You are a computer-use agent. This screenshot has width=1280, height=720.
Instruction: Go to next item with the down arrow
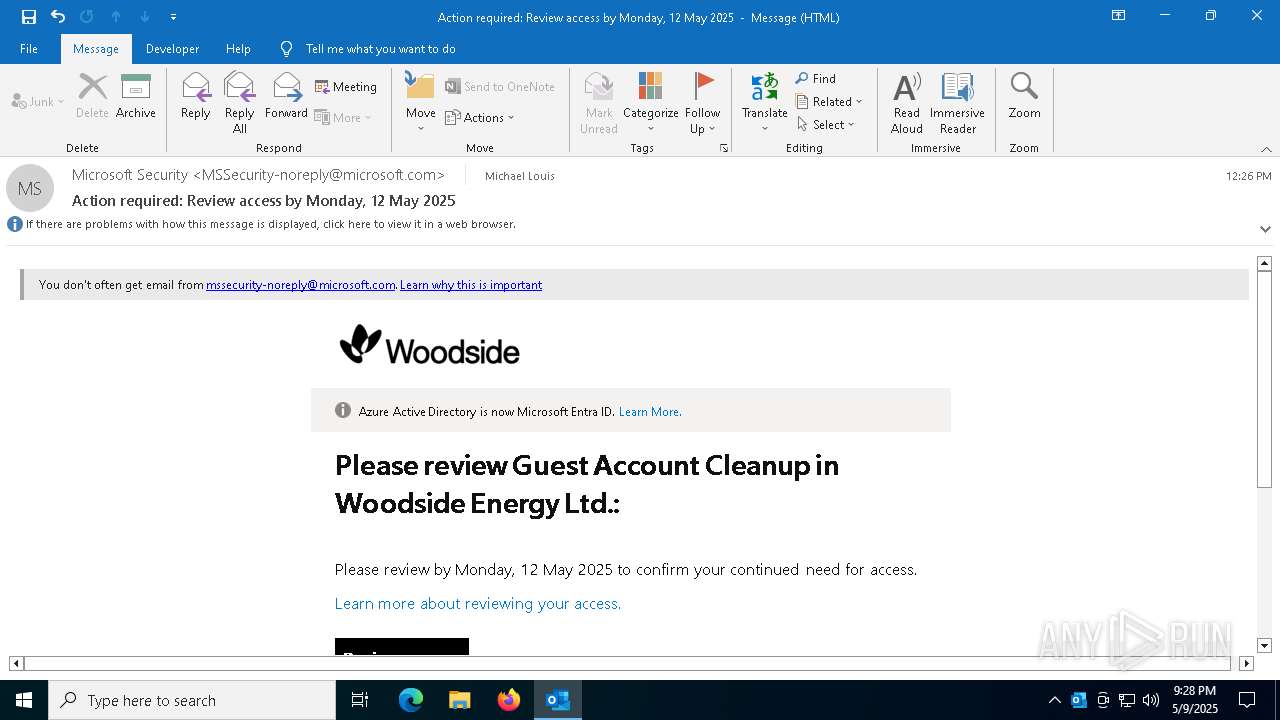(145, 17)
